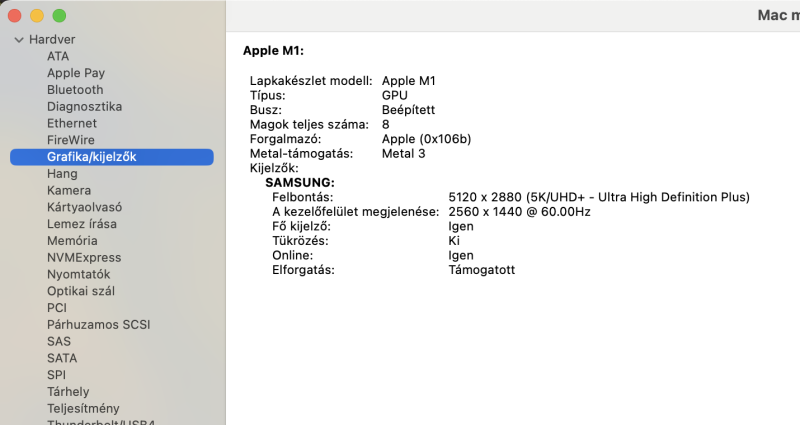Viewport: 800px width, 425px height.
Task: Click the Magok teljes száma: label
Action: (x=309, y=124)
